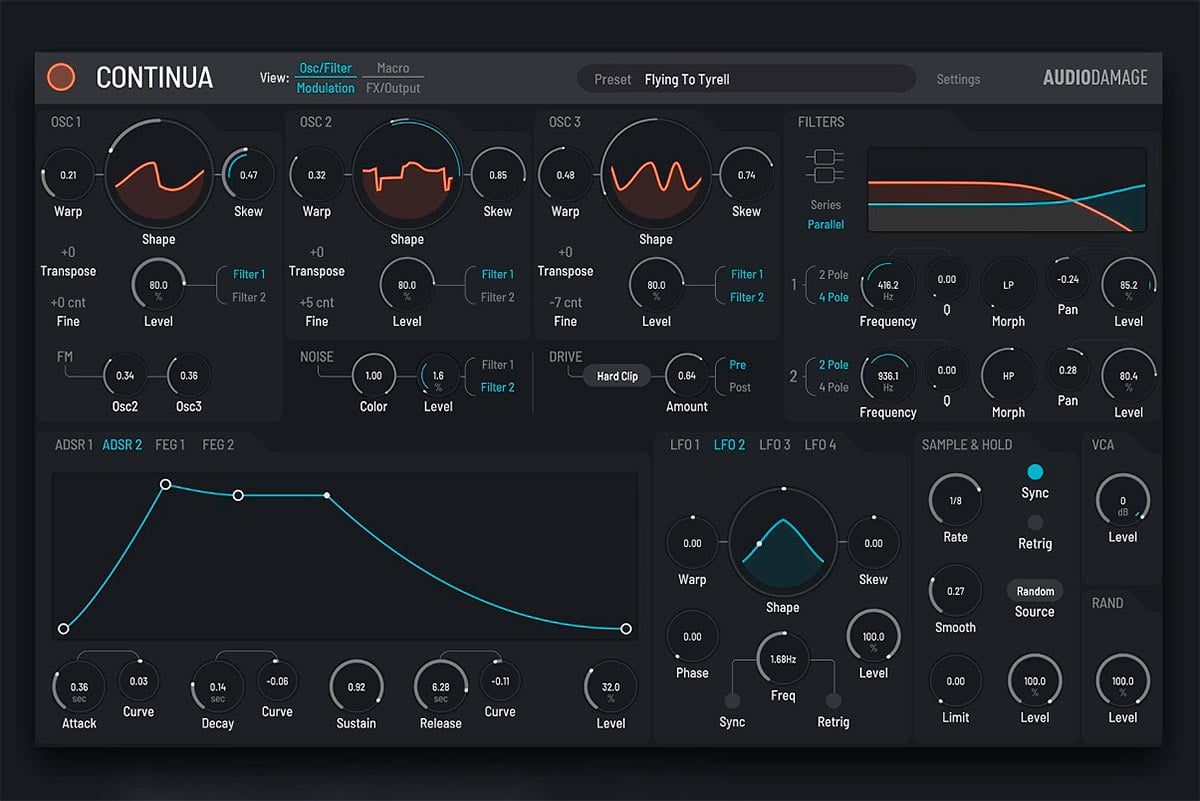Set Filter 2 slope to 4 Pole
Viewport: 1200px width, 801px height.
point(834,387)
